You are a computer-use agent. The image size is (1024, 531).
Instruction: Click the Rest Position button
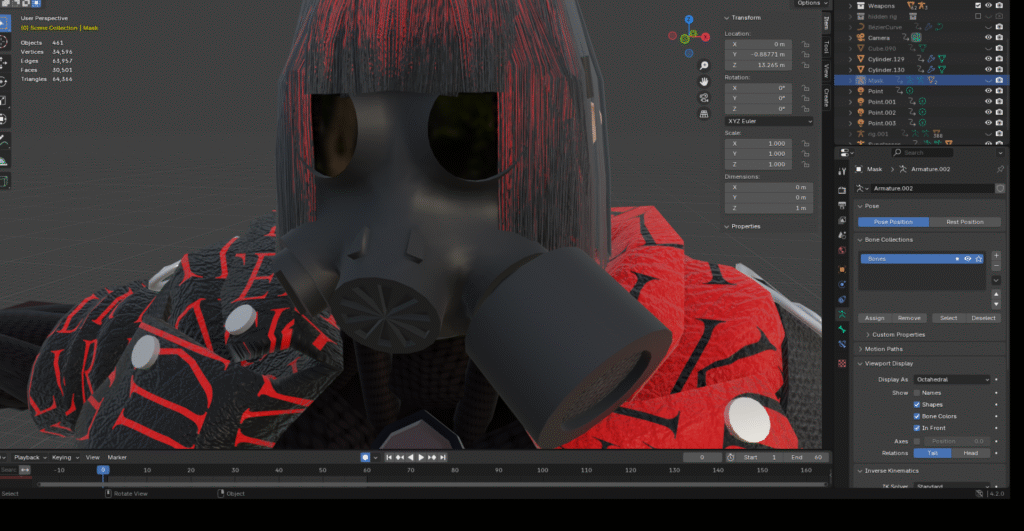click(x=964, y=222)
